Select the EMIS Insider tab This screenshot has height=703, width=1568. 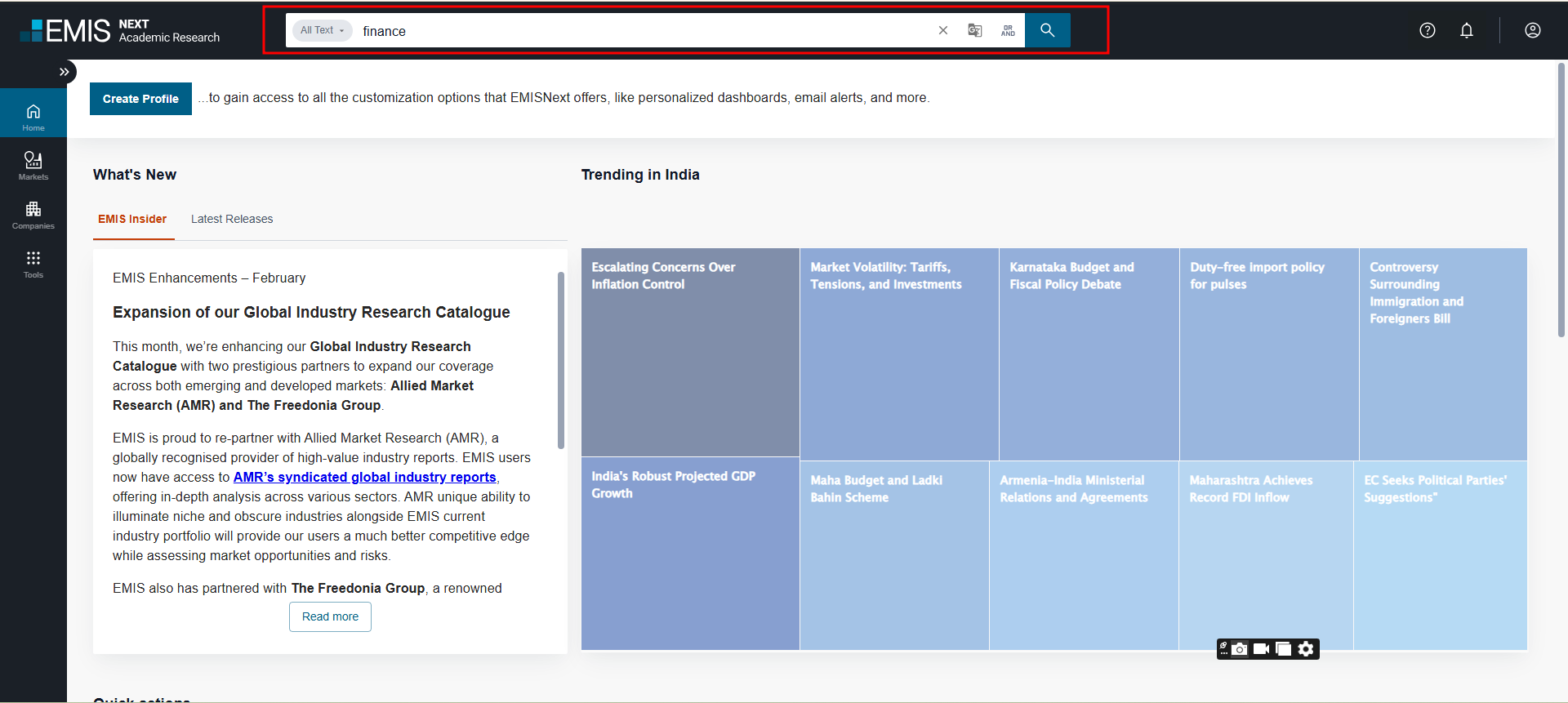point(132,219)
